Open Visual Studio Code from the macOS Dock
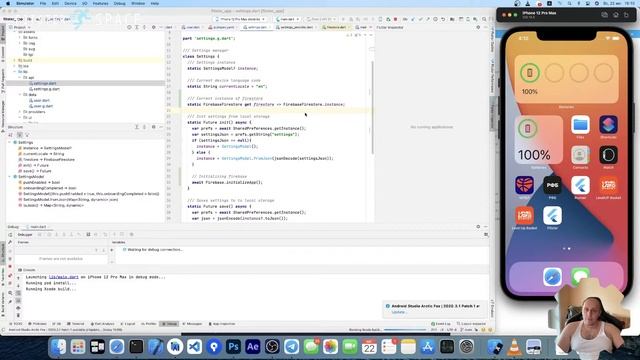The image size is (640, 360). coord(194,347)
